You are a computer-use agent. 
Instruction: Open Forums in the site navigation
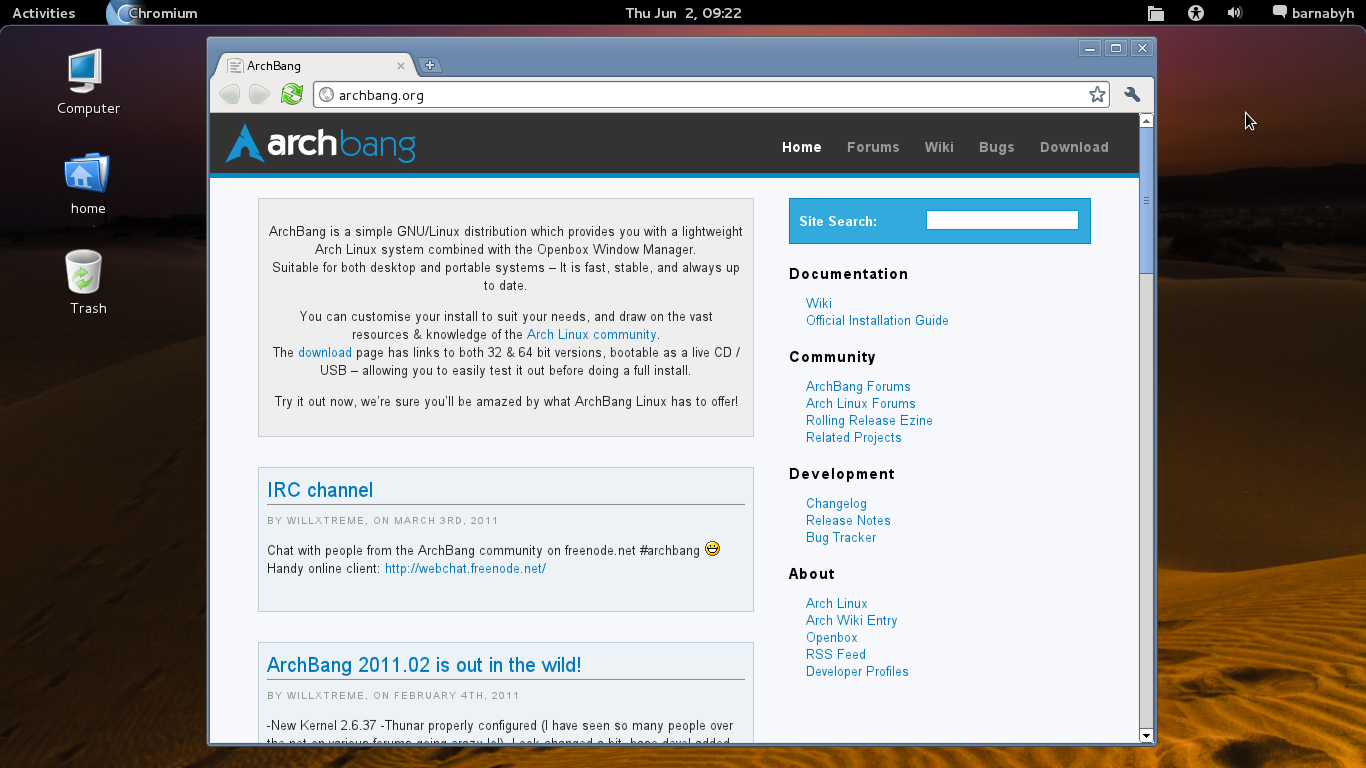pos(873,147)
